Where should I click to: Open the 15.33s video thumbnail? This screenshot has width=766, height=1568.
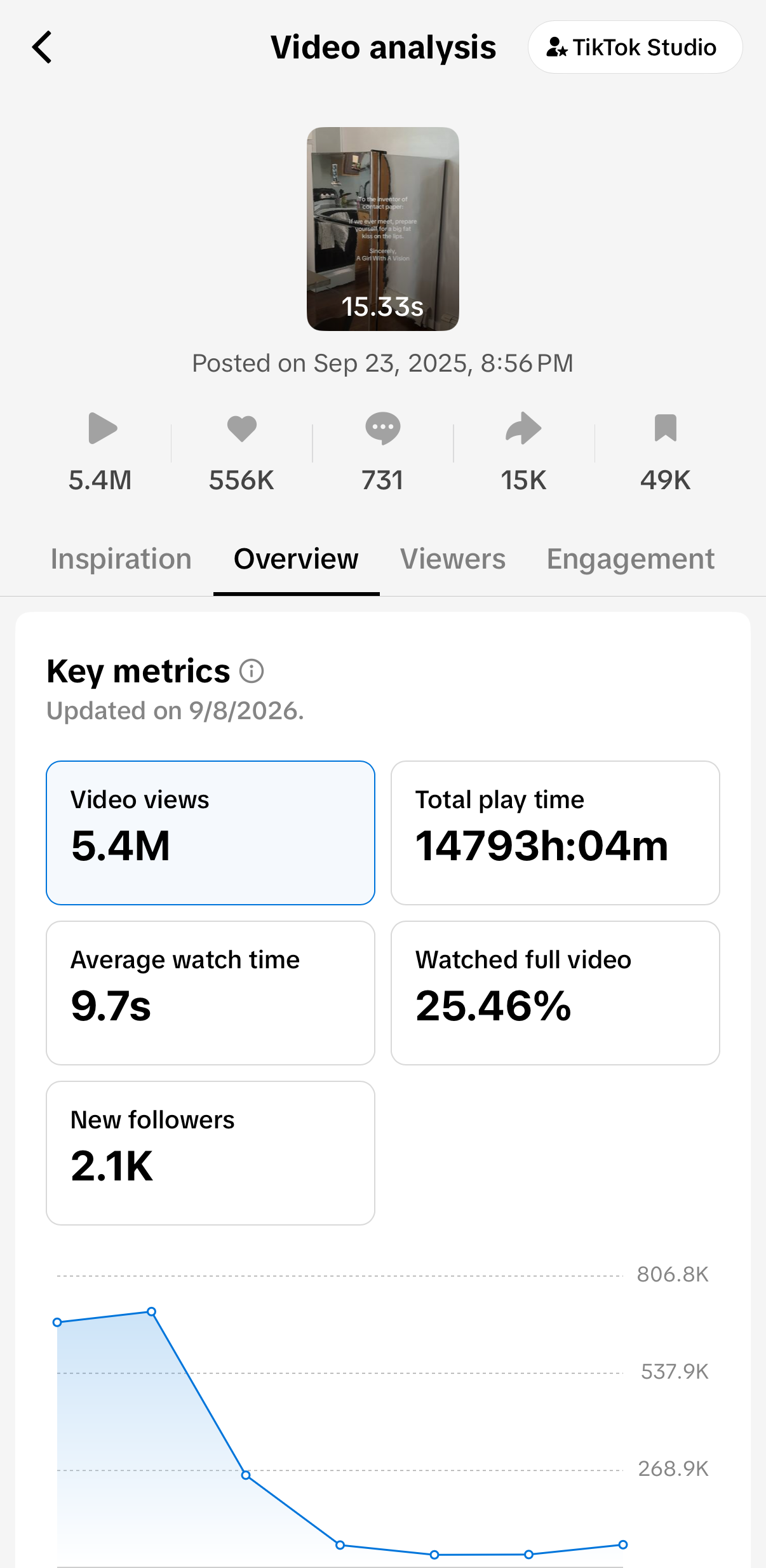(x=383, y=229)
